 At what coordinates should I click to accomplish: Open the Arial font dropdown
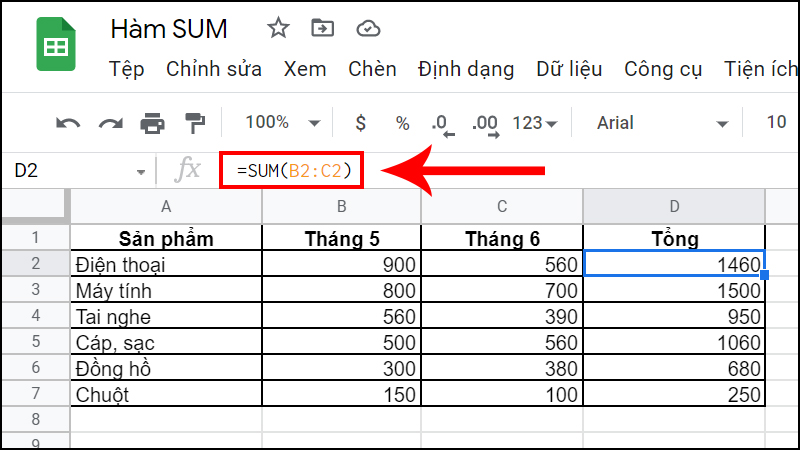662,123
